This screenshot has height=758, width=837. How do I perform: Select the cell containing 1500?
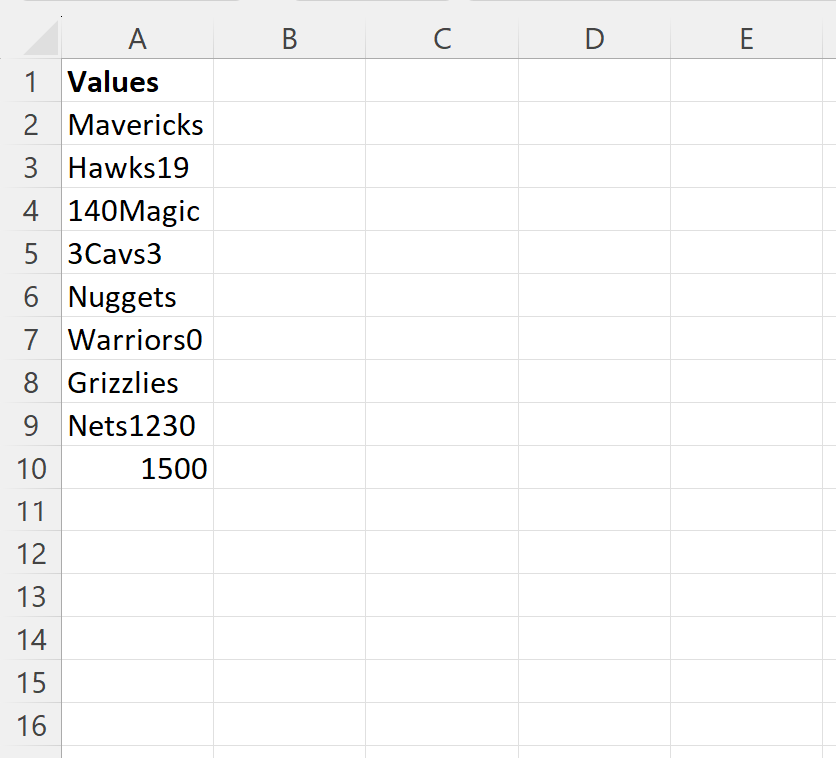137,469
